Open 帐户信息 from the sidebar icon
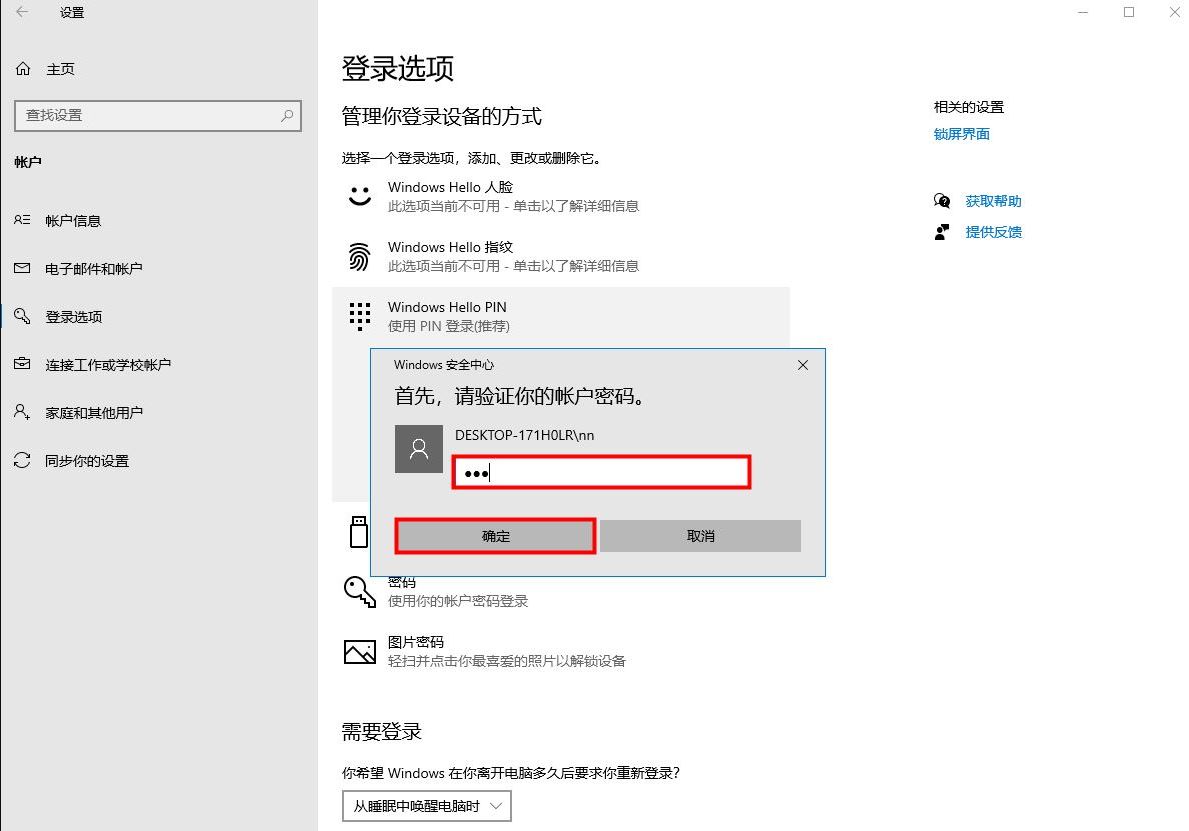The image size is (1189, 831). (20, 220)
